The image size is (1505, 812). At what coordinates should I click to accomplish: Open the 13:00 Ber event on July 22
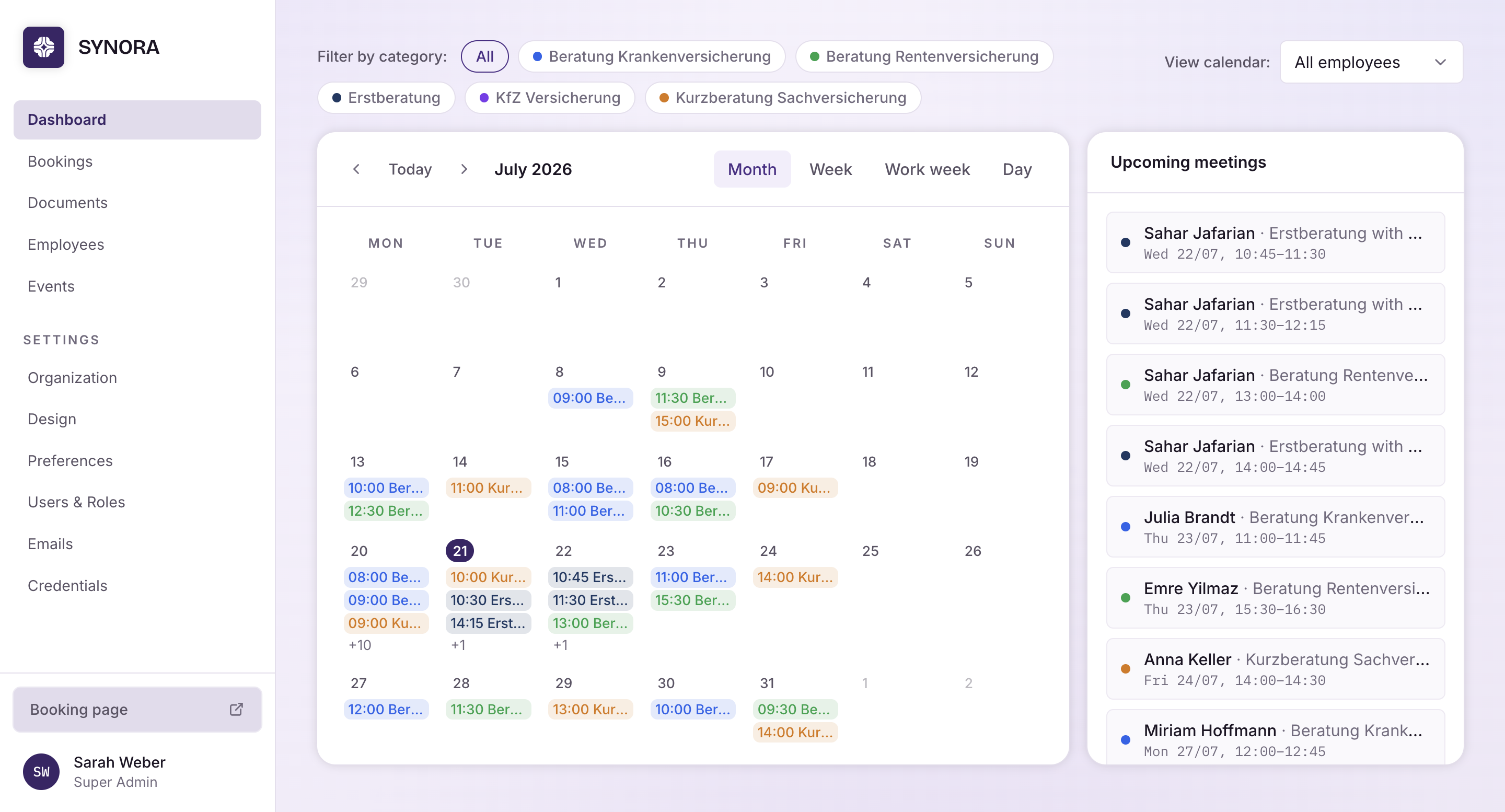click(590, 623)
